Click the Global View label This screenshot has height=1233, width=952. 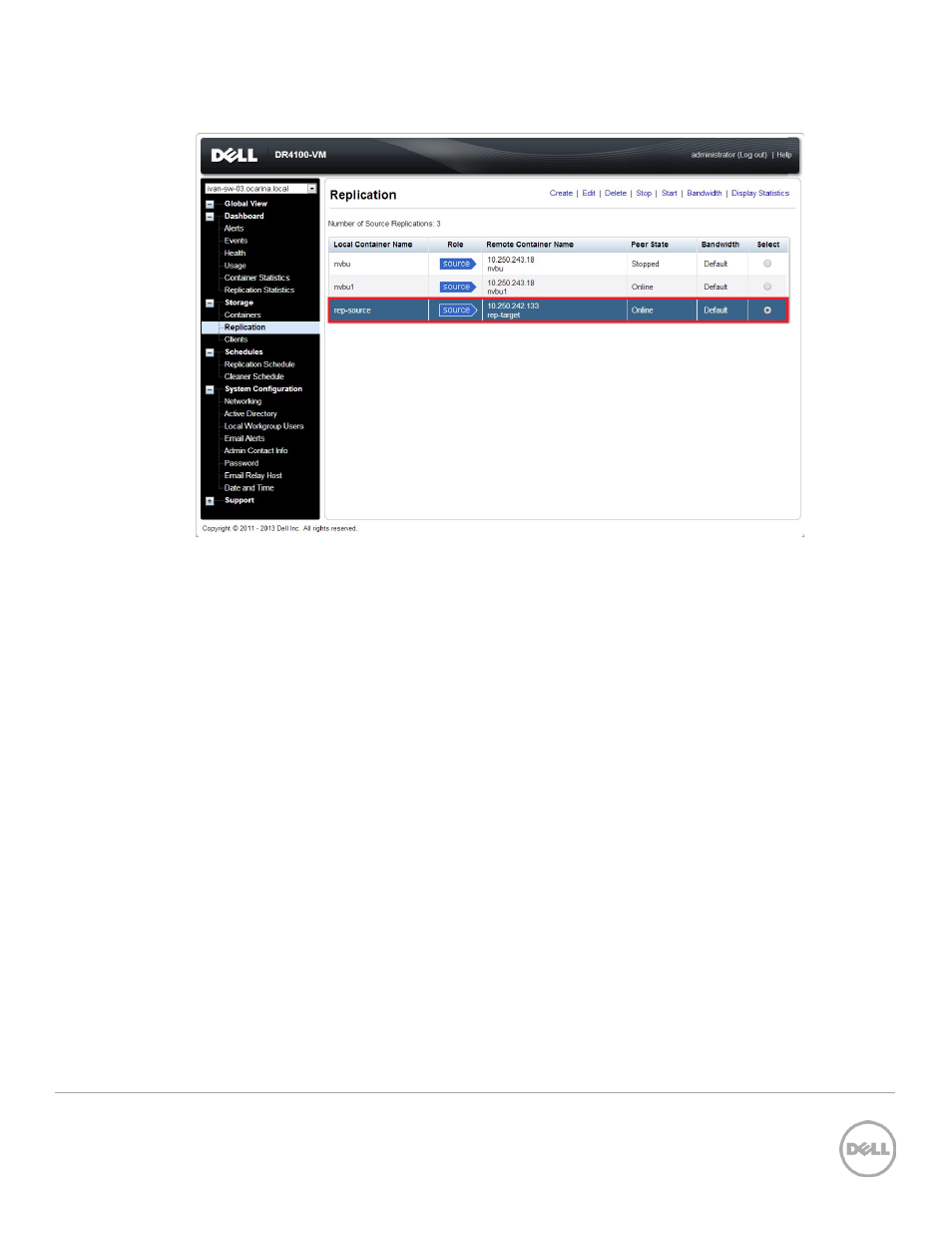(245, 204)
